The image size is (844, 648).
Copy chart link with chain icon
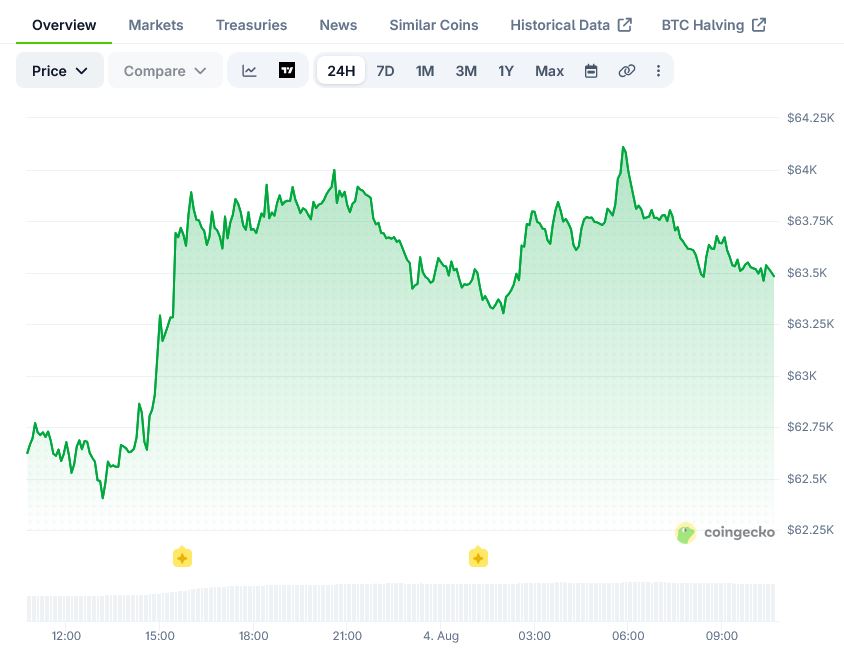[627, 71]
